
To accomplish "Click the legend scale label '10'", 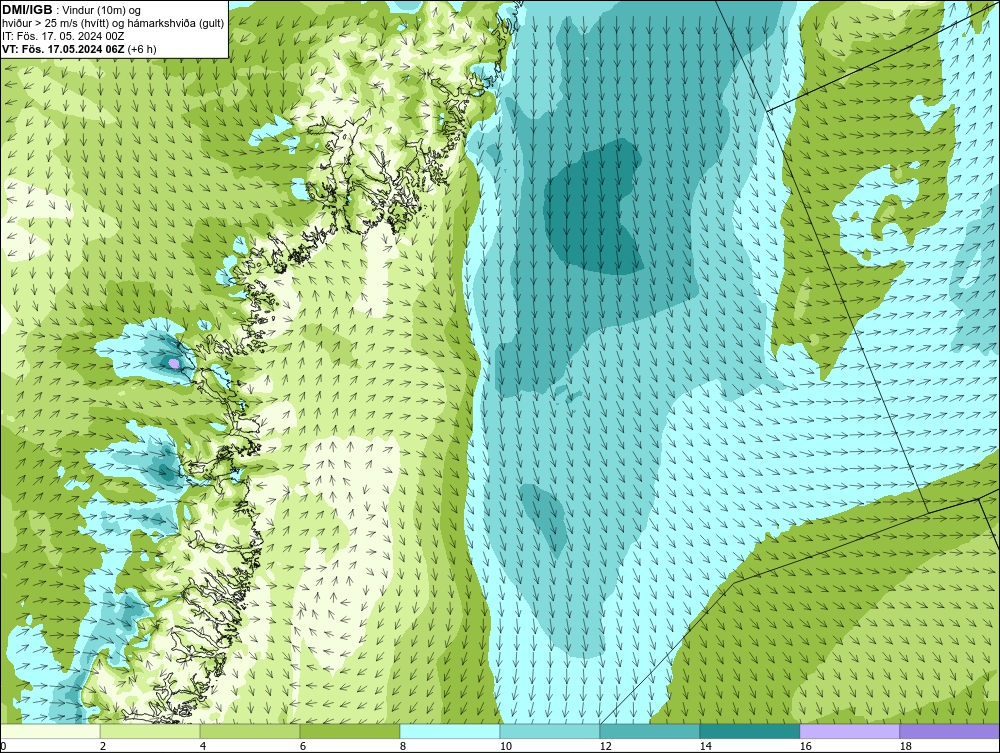I will click(505, 746).
